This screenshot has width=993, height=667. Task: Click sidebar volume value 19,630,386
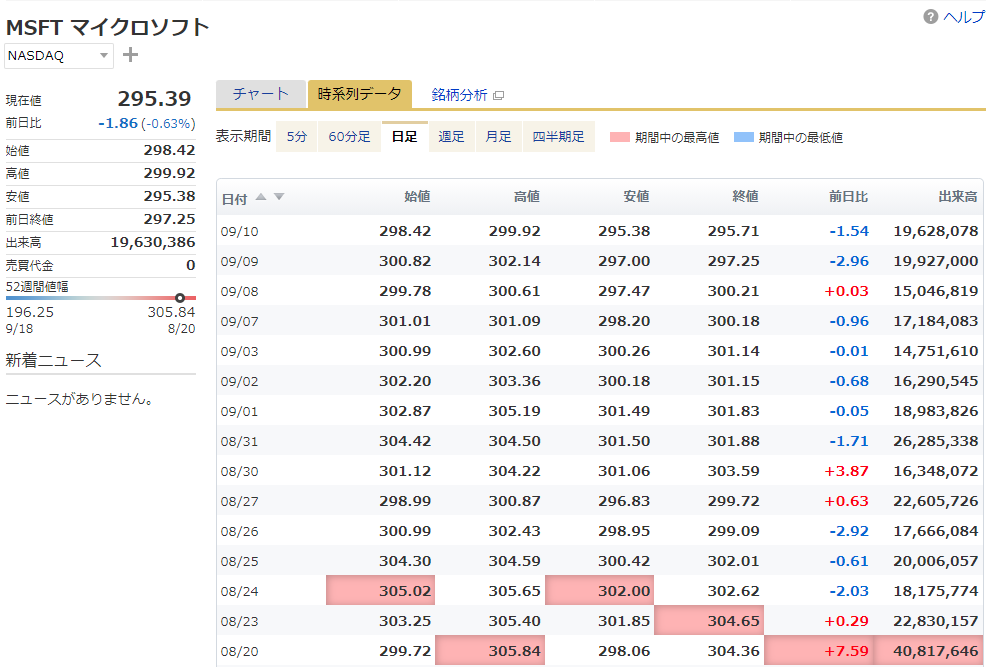coord(153,243)
